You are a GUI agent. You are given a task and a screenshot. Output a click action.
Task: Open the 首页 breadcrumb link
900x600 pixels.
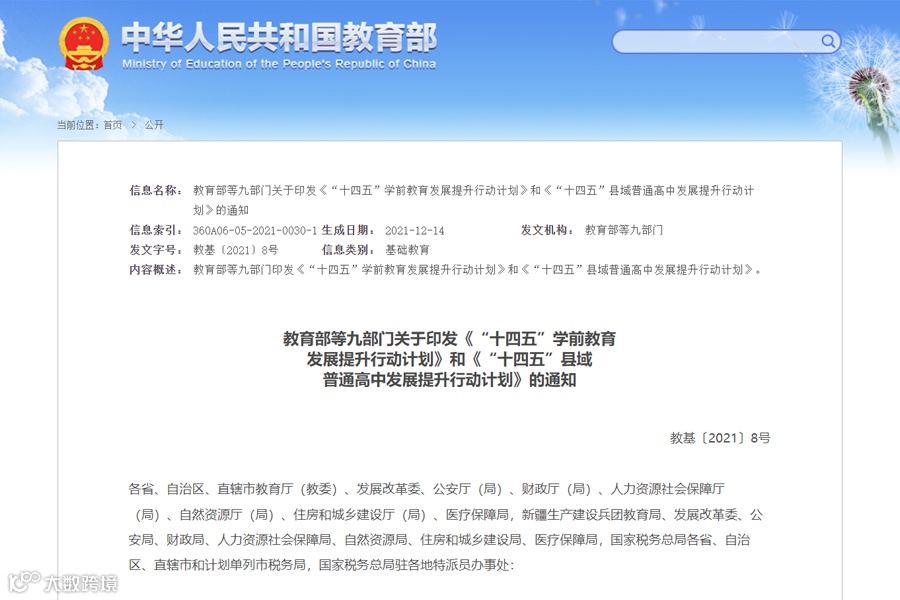tap(113, 125)
